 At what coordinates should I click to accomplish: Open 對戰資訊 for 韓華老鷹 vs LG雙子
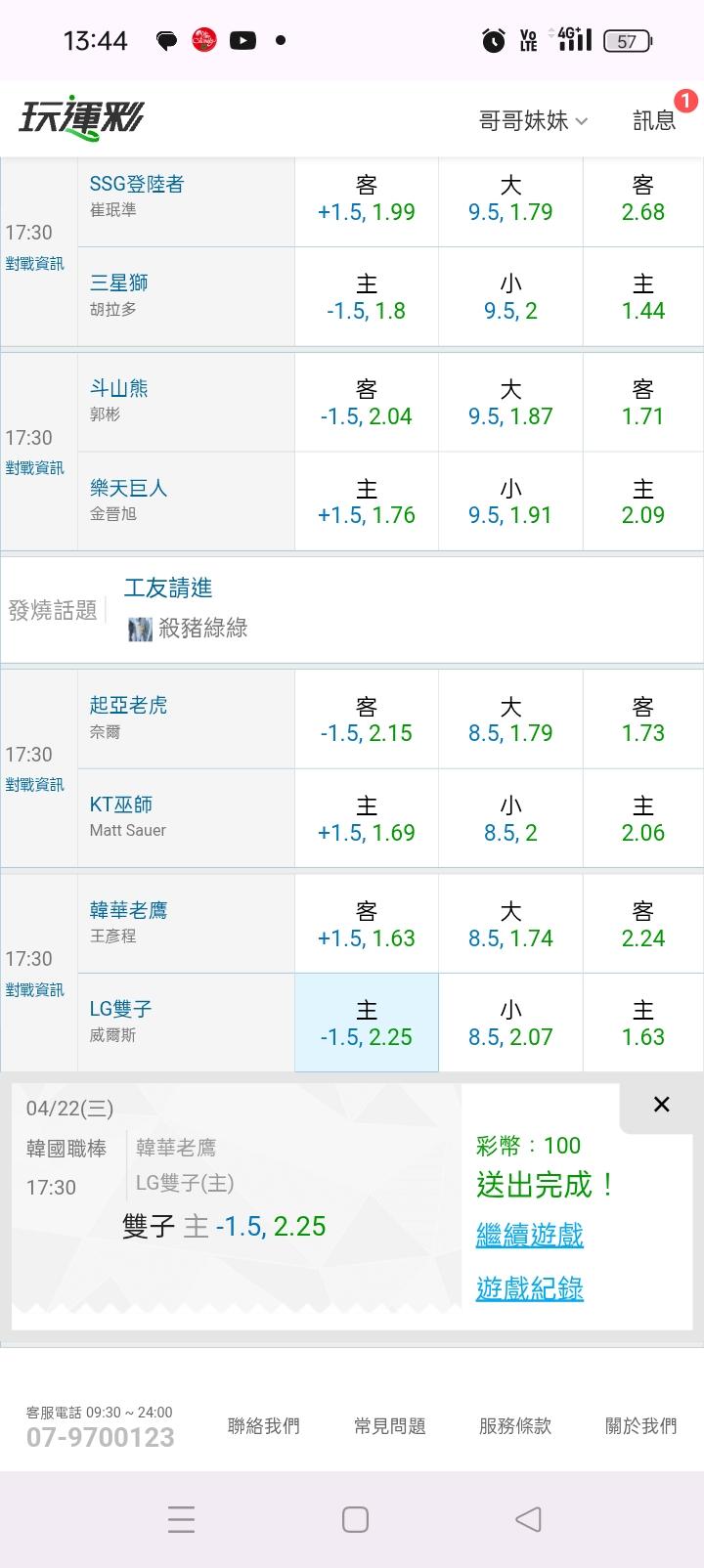pos(35,989)
